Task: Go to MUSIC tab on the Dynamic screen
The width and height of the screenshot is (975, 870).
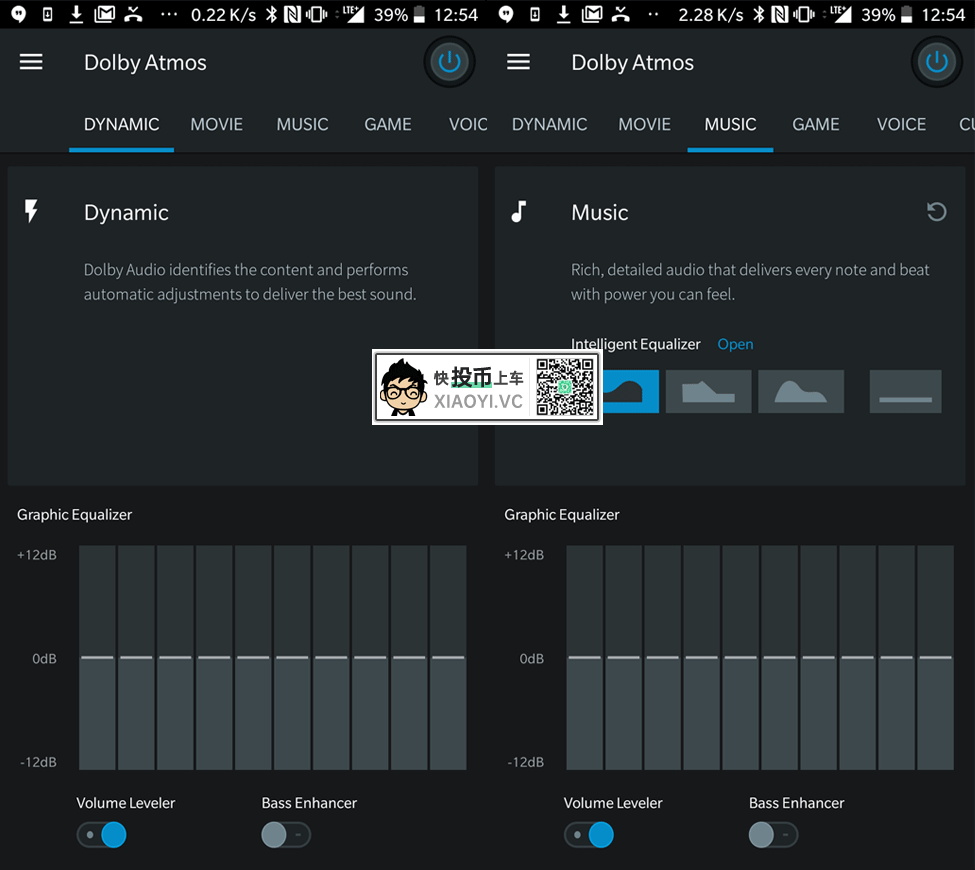Action: (302, 124)
